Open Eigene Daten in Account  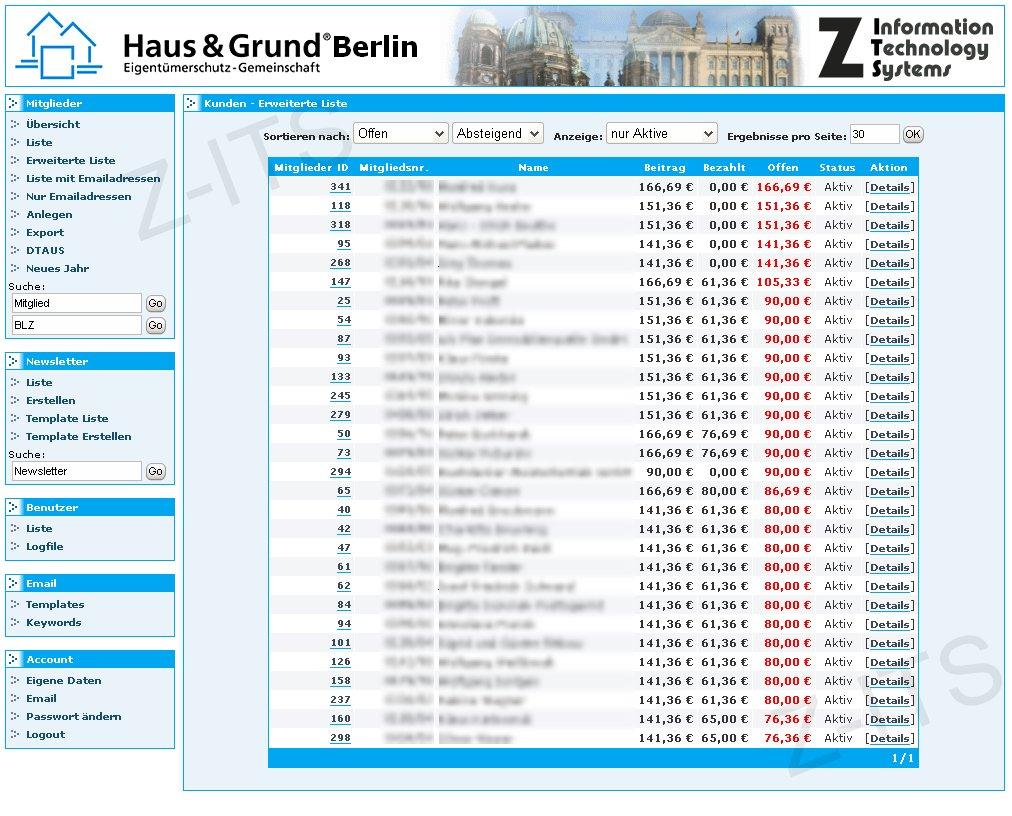click(x=63, y=681)
